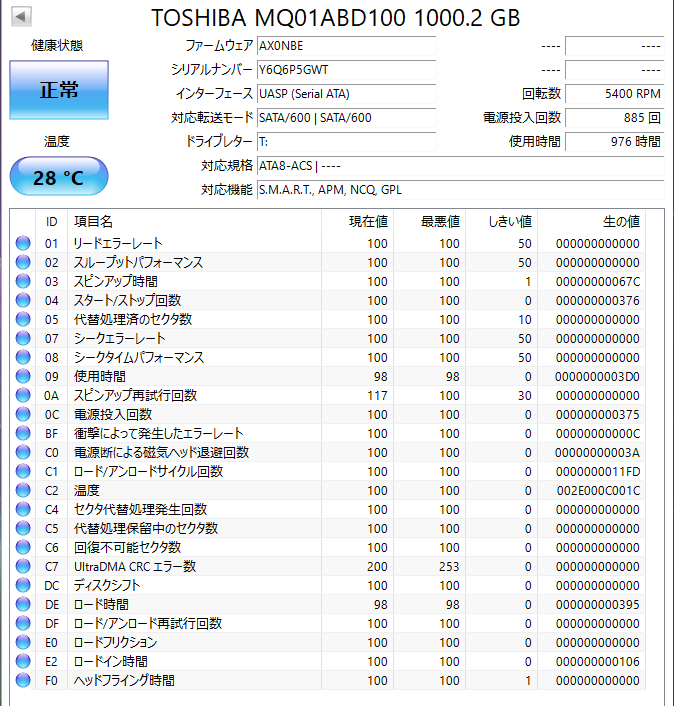Click threshold value 30 in 0A row
The width and height of the screenshot is (674, 706).
[x=525, y=395]
